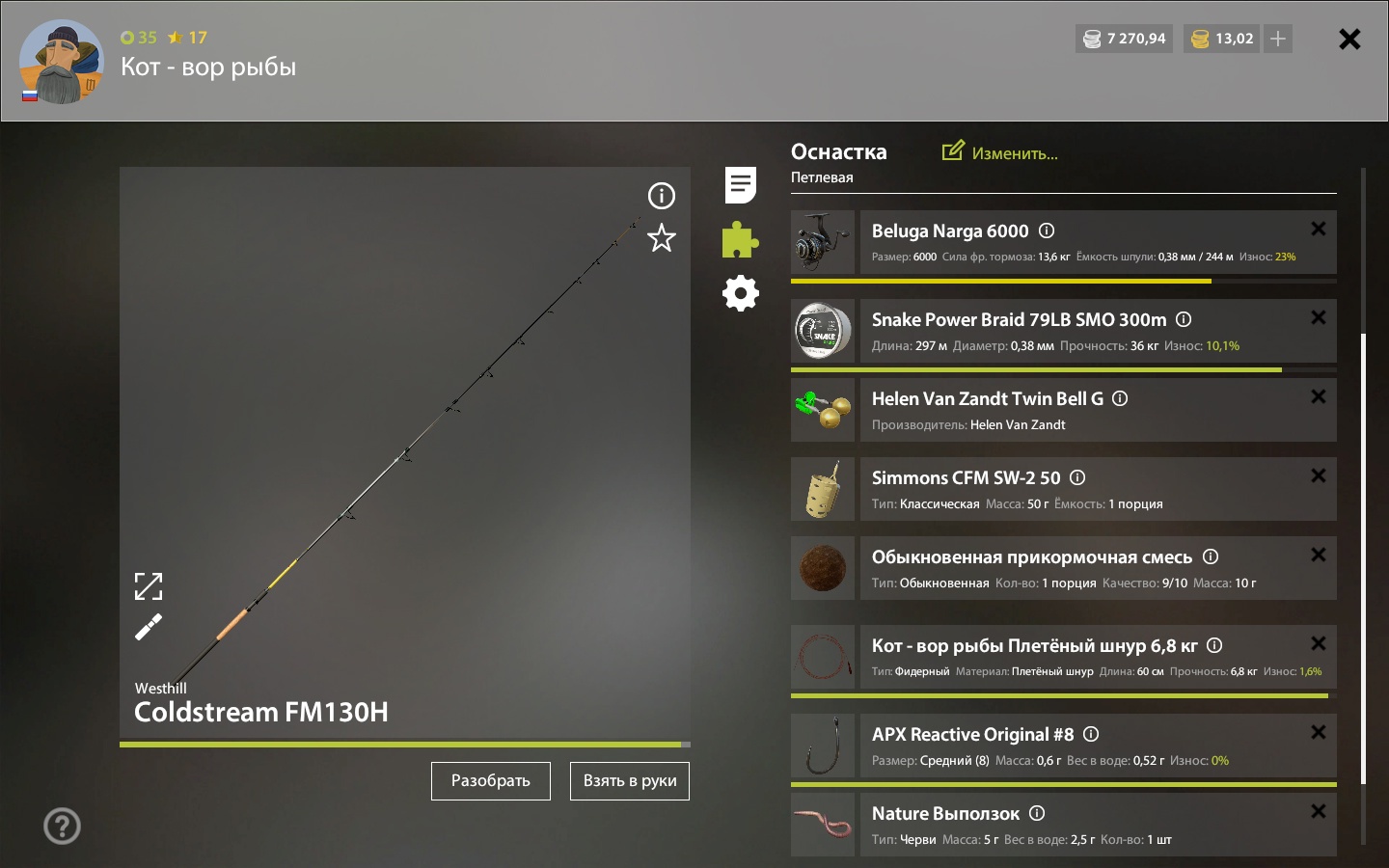Add gold coins with plus button

click(1278, 39)
